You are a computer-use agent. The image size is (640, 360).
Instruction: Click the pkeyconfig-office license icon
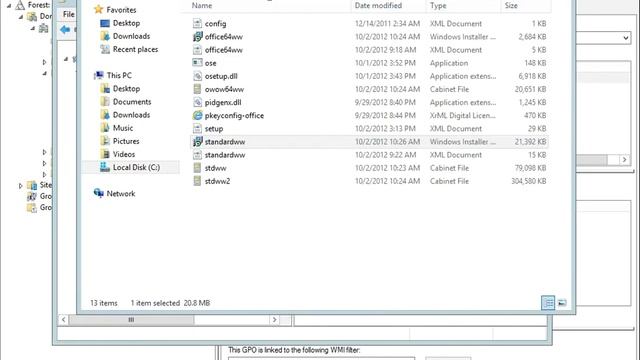coord(197,116)
